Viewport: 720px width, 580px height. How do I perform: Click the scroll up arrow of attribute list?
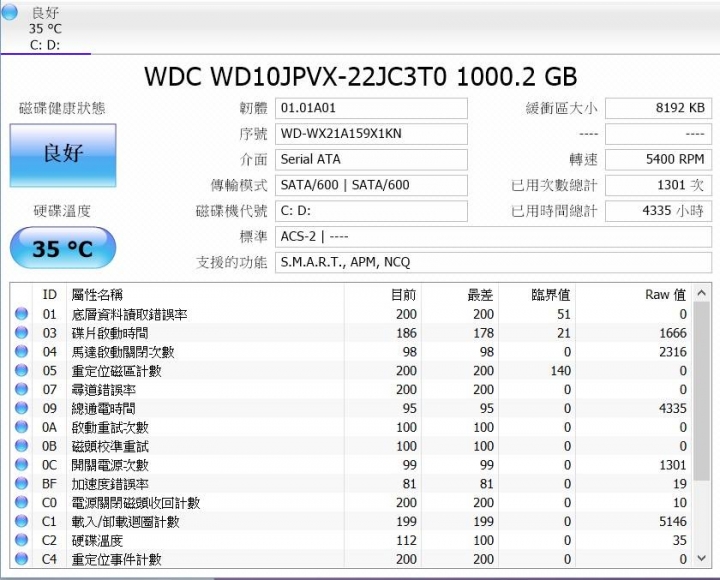[x=701, y=293]
